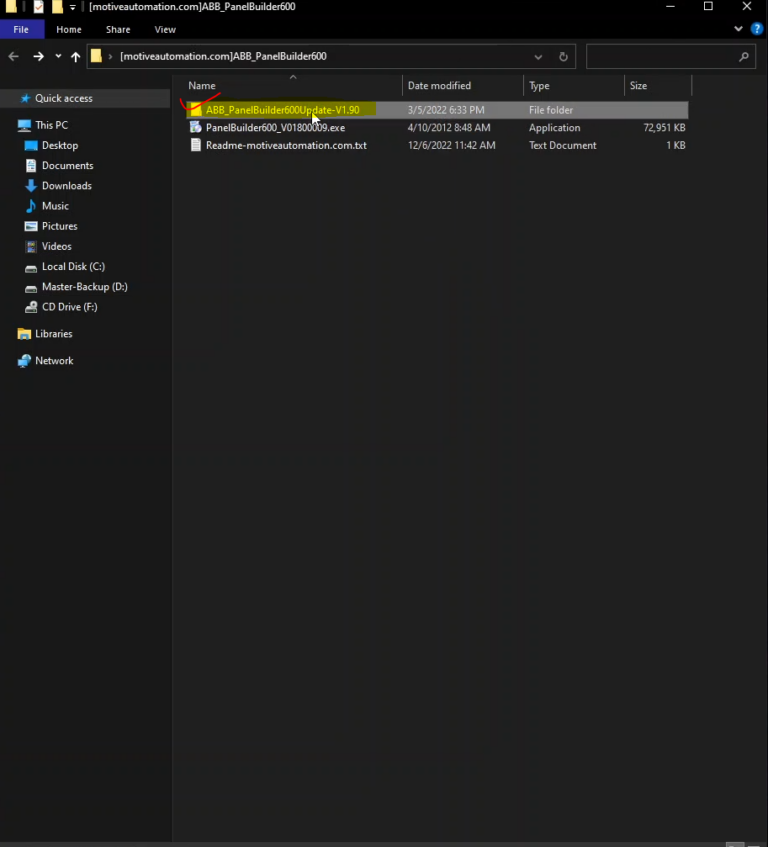The width and height of the screenshot is (768, 847).
Task: Switch to the View ribbon tab
Action: point(165,30)
